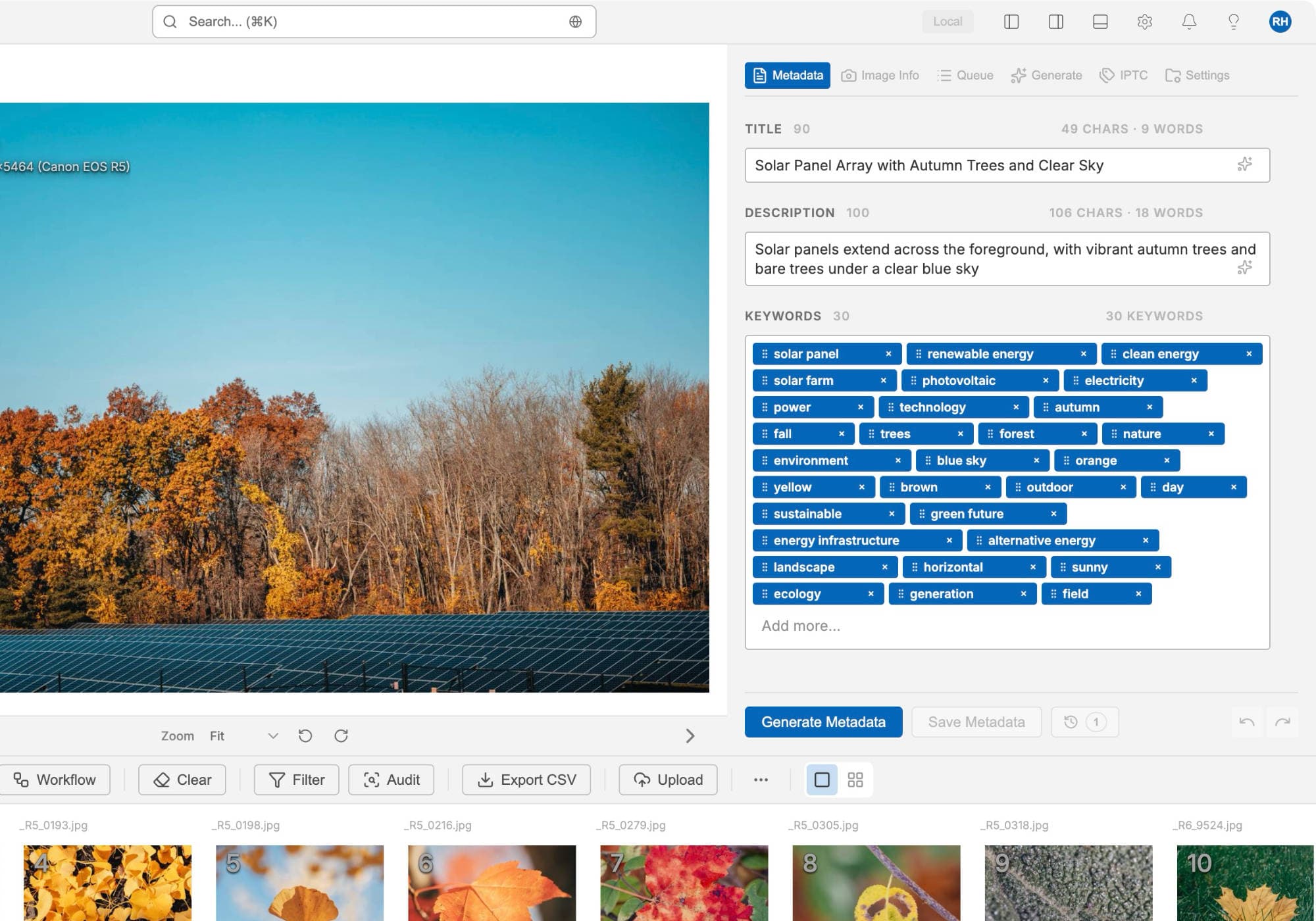Viewport: 1316px width, 921px height.
Task: Click drag handle on 'solar farm' keyword
Action: 765,381
